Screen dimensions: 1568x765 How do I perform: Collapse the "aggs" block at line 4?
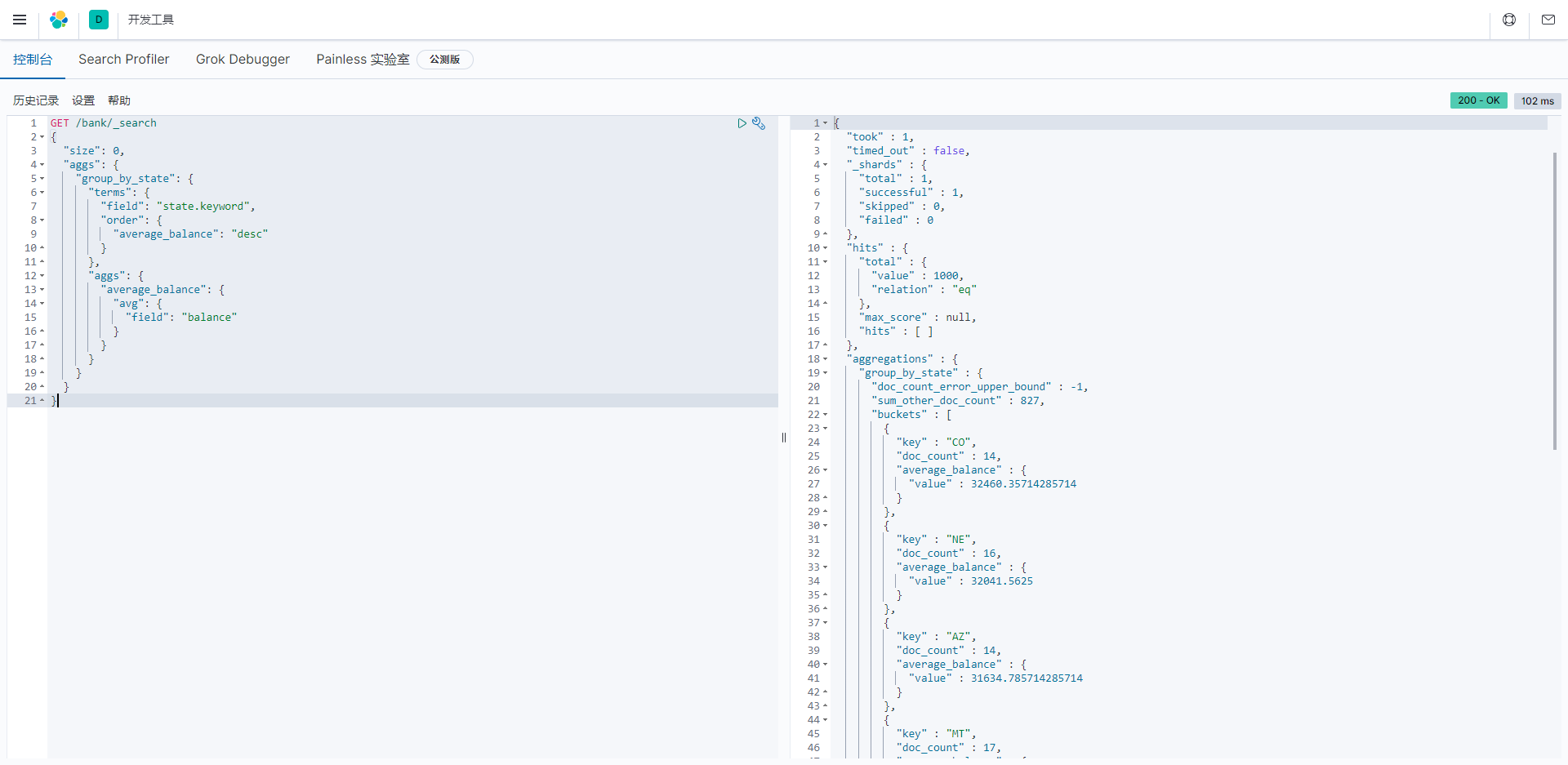click(x=42, y=165)
